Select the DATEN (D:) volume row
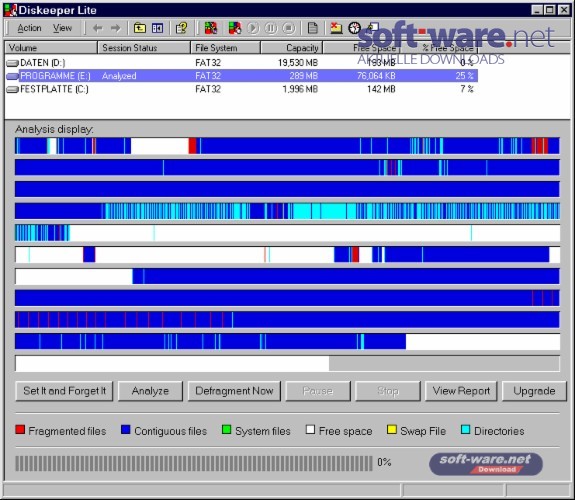Image resolution: width=575 pixels, height=500 pixels. pyautogui.click(x=241, y=63)
